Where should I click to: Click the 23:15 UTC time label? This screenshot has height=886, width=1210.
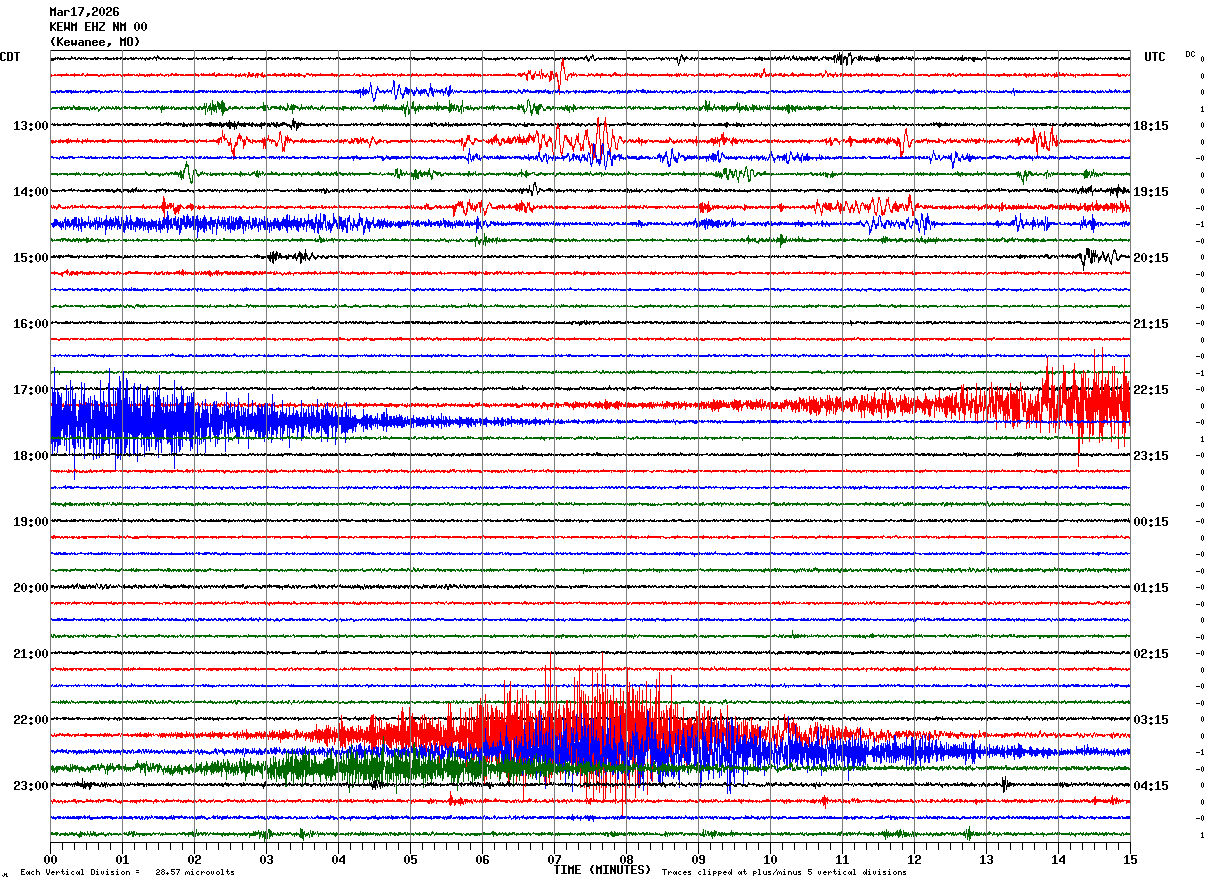[1151, 455]
